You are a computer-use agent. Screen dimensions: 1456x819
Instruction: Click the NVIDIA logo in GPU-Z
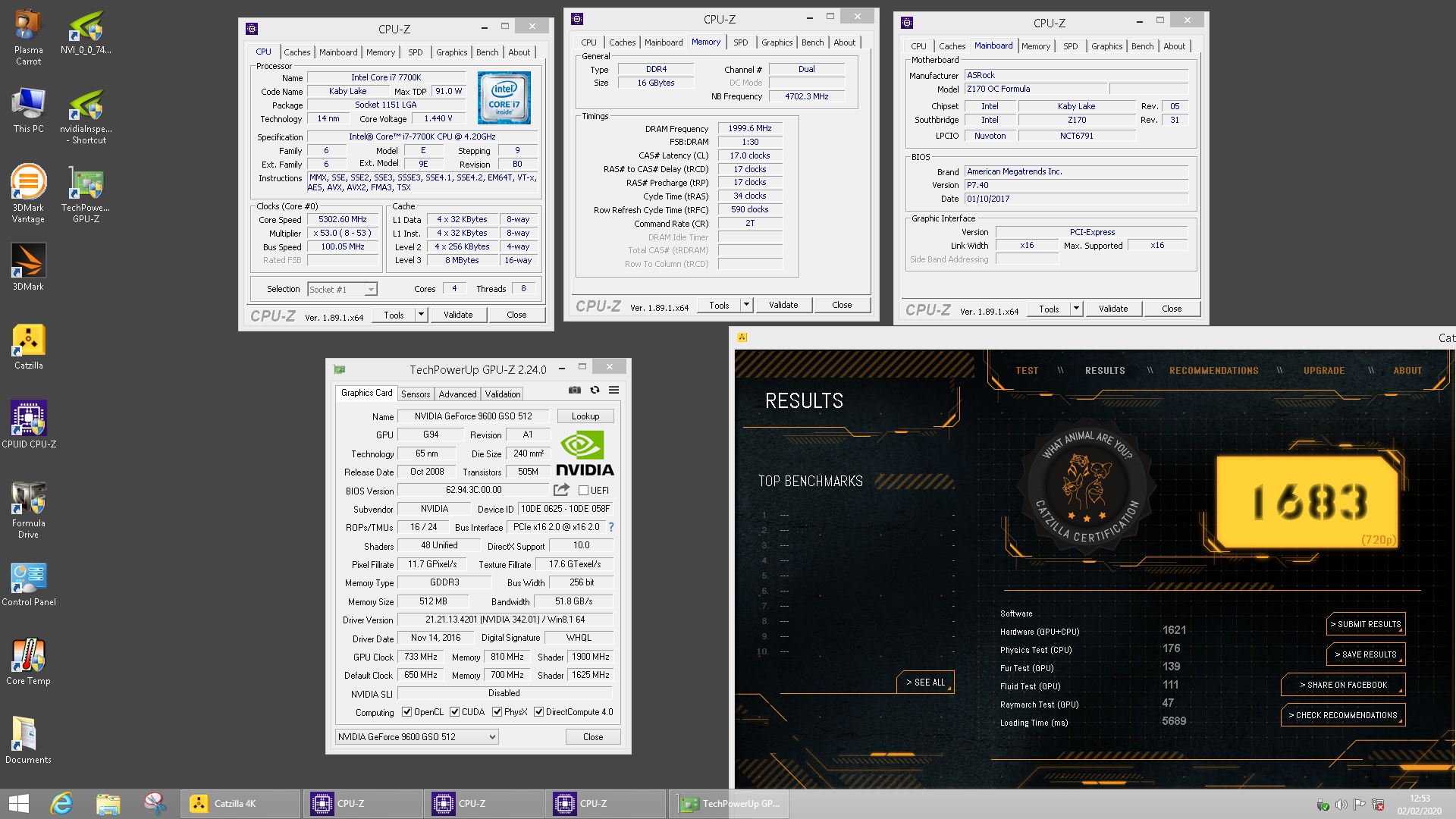click(585, 453)
